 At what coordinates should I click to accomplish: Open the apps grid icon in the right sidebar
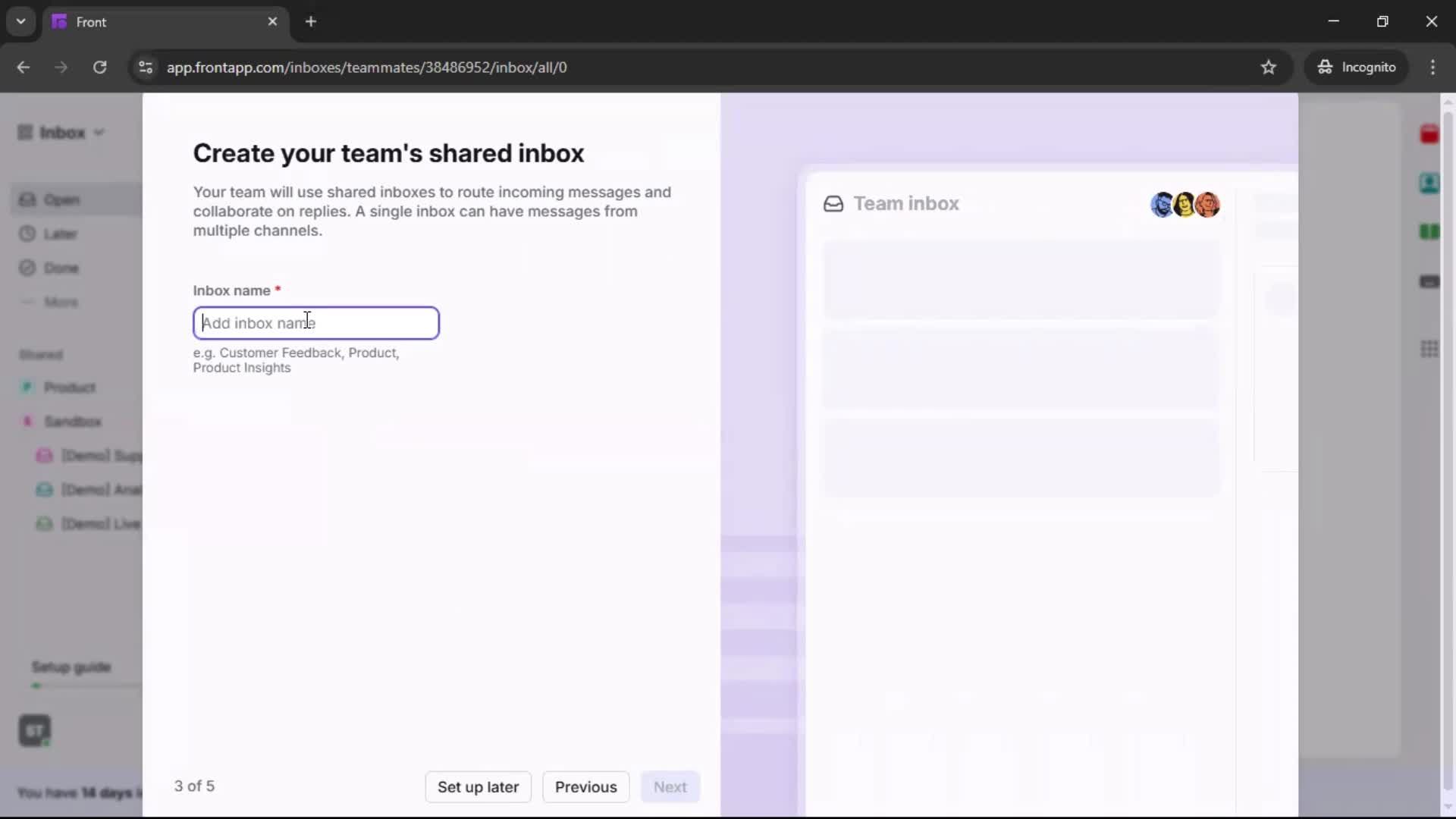[1429, 349]
